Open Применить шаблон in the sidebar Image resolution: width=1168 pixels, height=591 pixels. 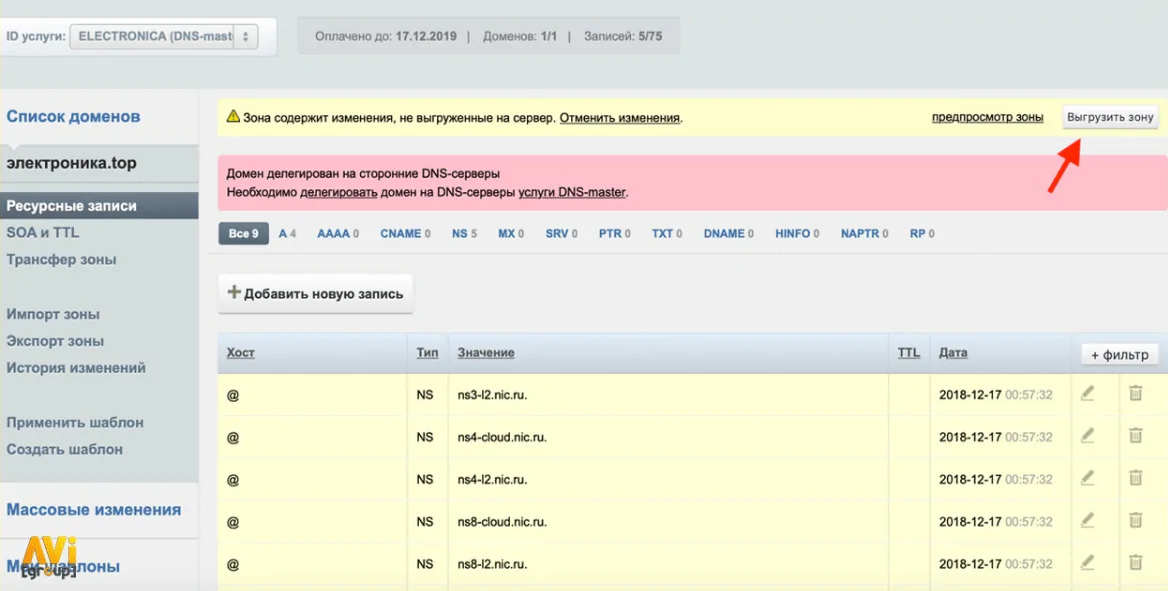(x=74, y=422)
